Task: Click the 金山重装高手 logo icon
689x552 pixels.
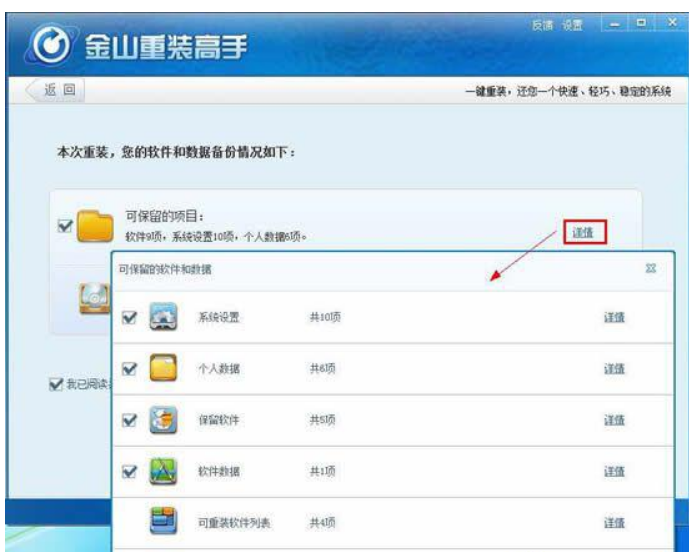Action: pyautogui.click(x=53, y=45)
